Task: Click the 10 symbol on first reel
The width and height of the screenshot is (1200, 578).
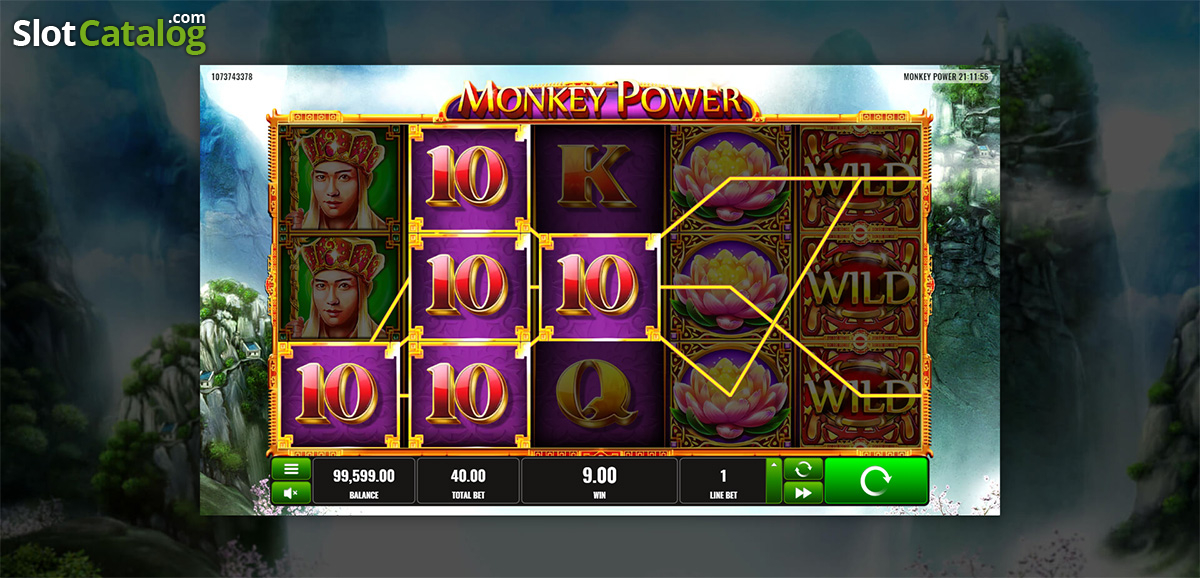Action: (x=339, y=393)
